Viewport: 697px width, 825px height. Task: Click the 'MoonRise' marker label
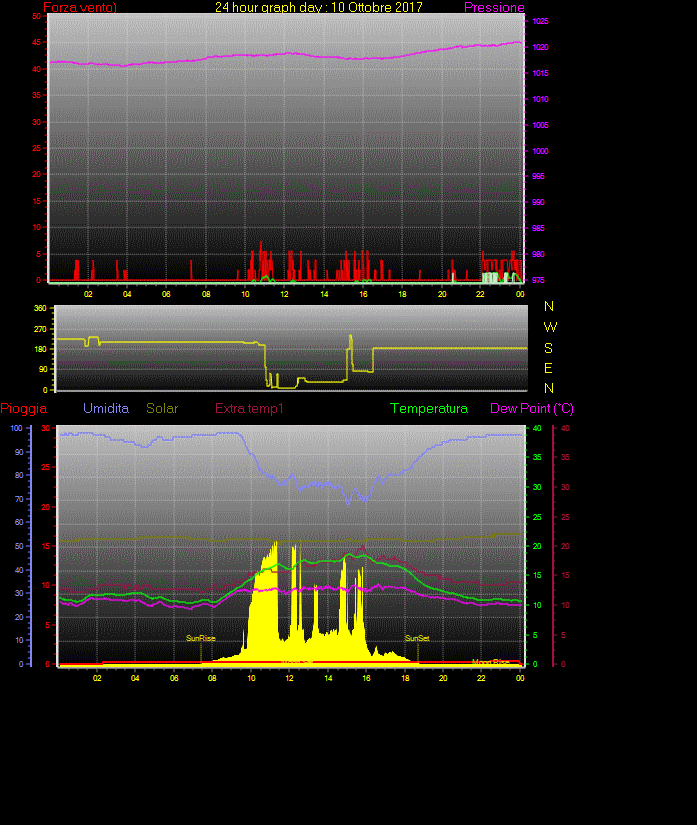pos(490,662)
